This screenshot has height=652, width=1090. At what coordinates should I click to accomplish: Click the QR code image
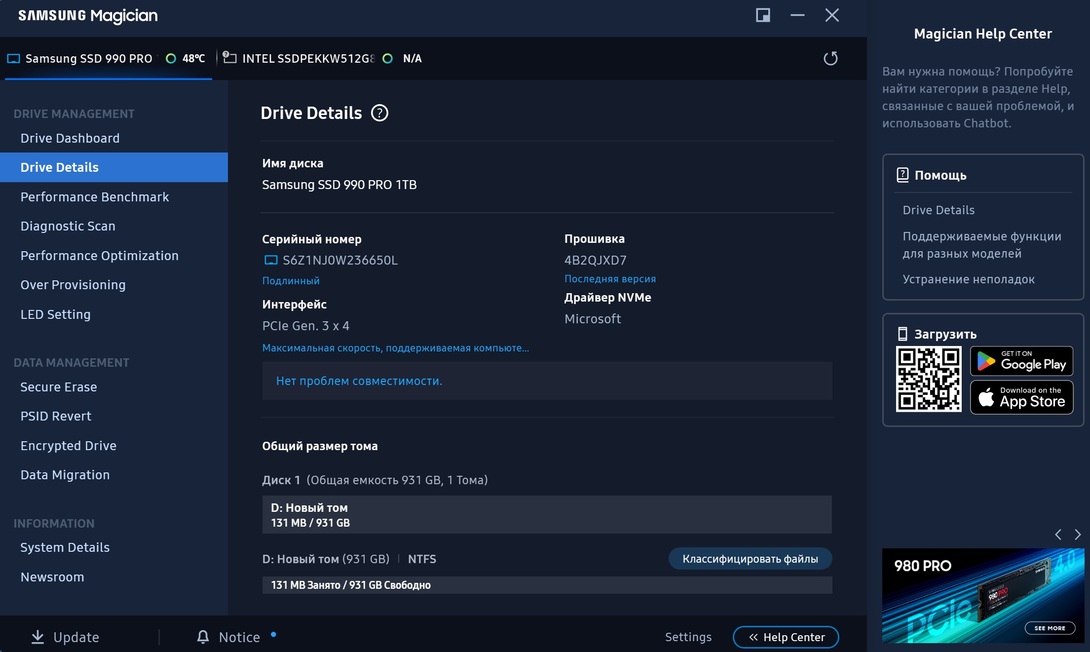[928, 380]
